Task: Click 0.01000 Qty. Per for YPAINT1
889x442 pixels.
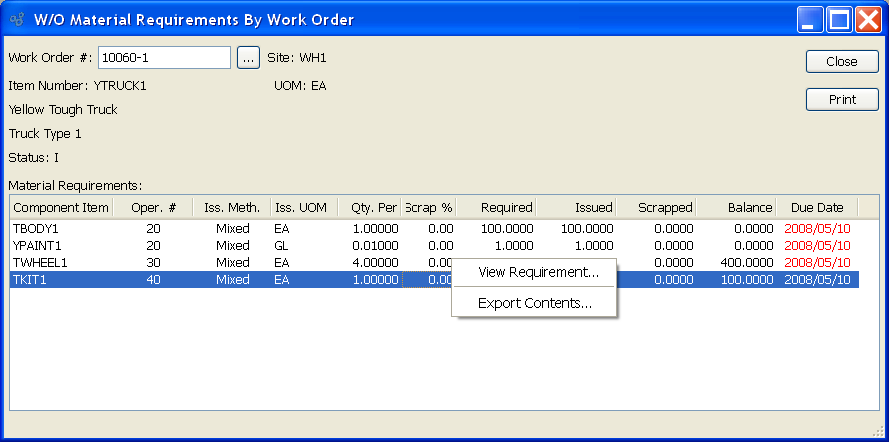Action: (x=375, y=246)
